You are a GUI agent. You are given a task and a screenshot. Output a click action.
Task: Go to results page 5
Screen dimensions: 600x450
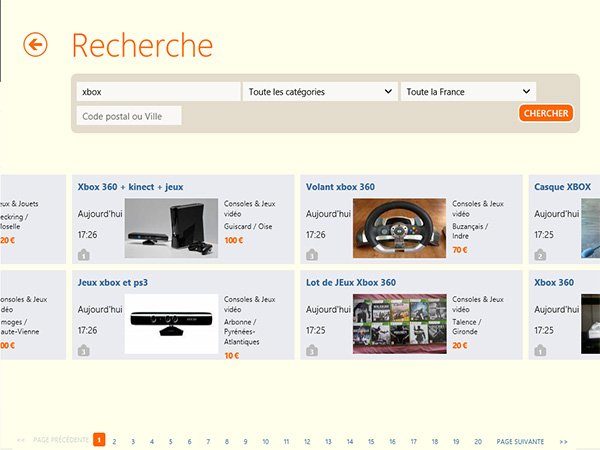coord(171,441)
